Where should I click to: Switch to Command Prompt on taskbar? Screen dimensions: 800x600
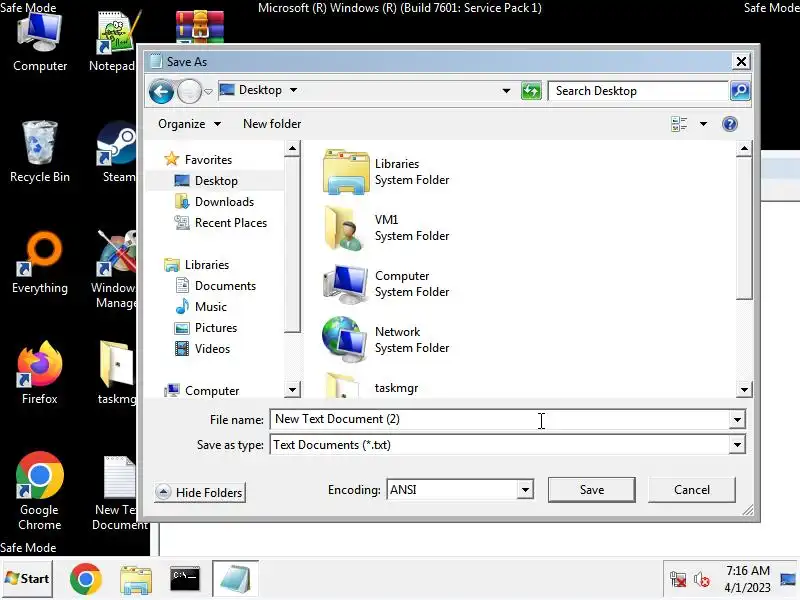[x=185, y=579]
